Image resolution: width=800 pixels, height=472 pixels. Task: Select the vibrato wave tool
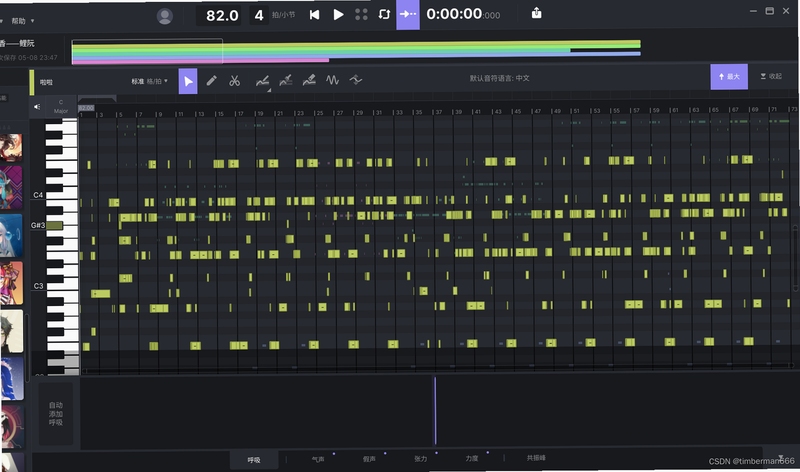(333, 80)
